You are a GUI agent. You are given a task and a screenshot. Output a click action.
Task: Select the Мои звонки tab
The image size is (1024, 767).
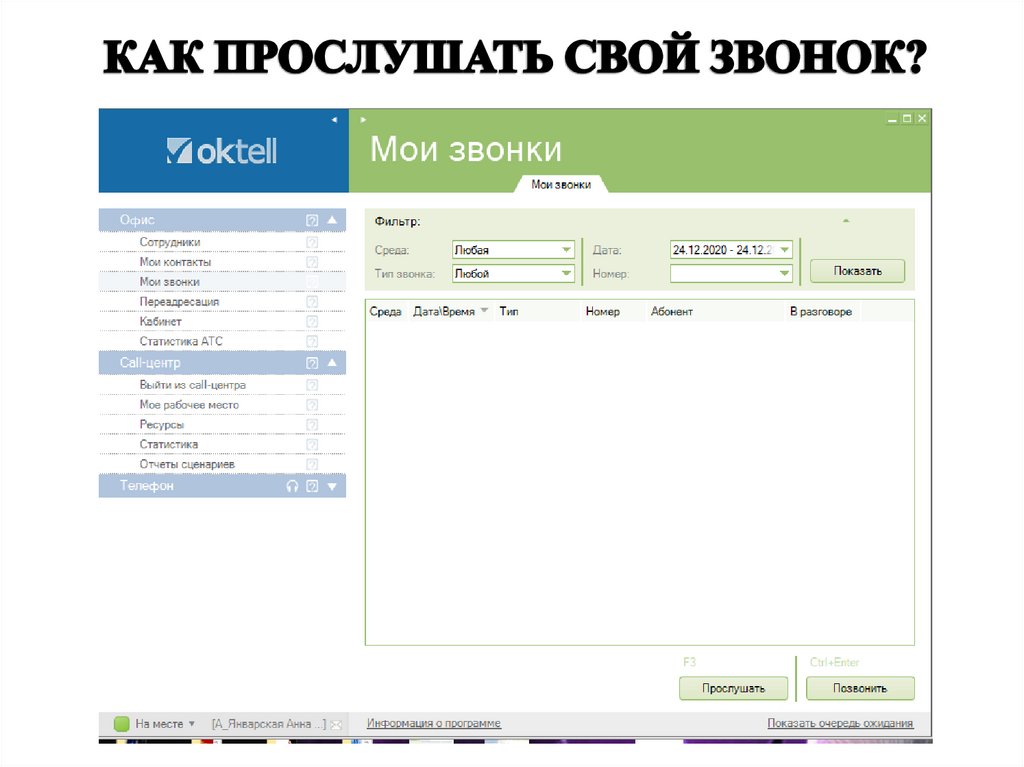[x=561, y=185]
